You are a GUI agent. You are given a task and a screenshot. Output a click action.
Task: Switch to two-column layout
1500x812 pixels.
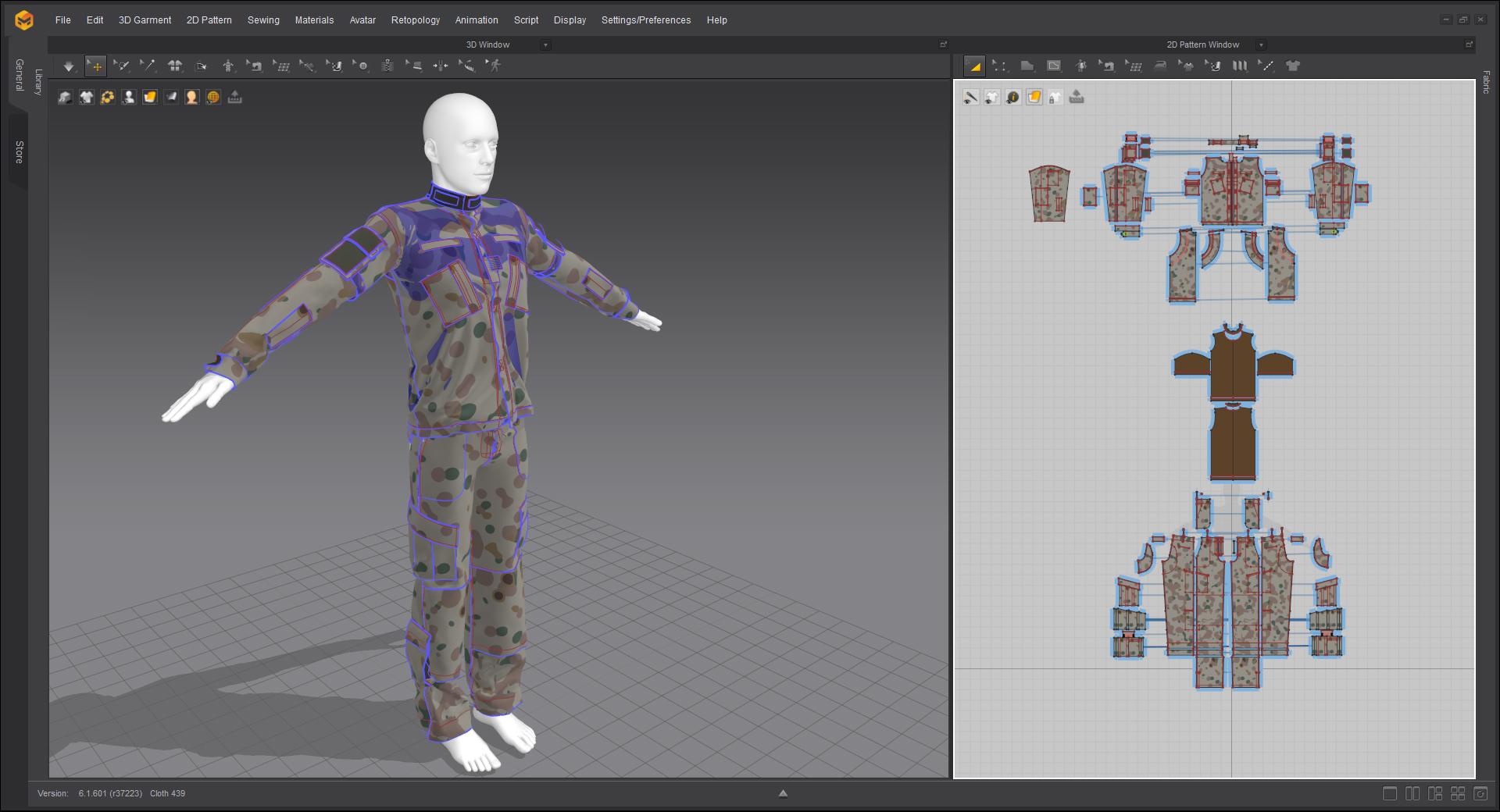click(x=1412, y=793)
